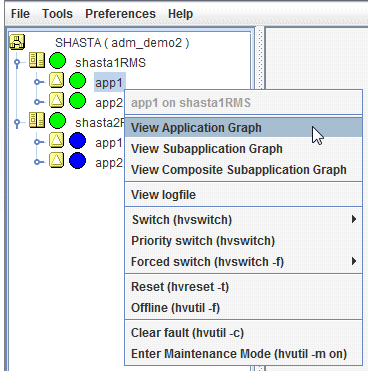Click the application triangle icon of last app2
This screenshot has width=368, height=371.
[57, 160]
